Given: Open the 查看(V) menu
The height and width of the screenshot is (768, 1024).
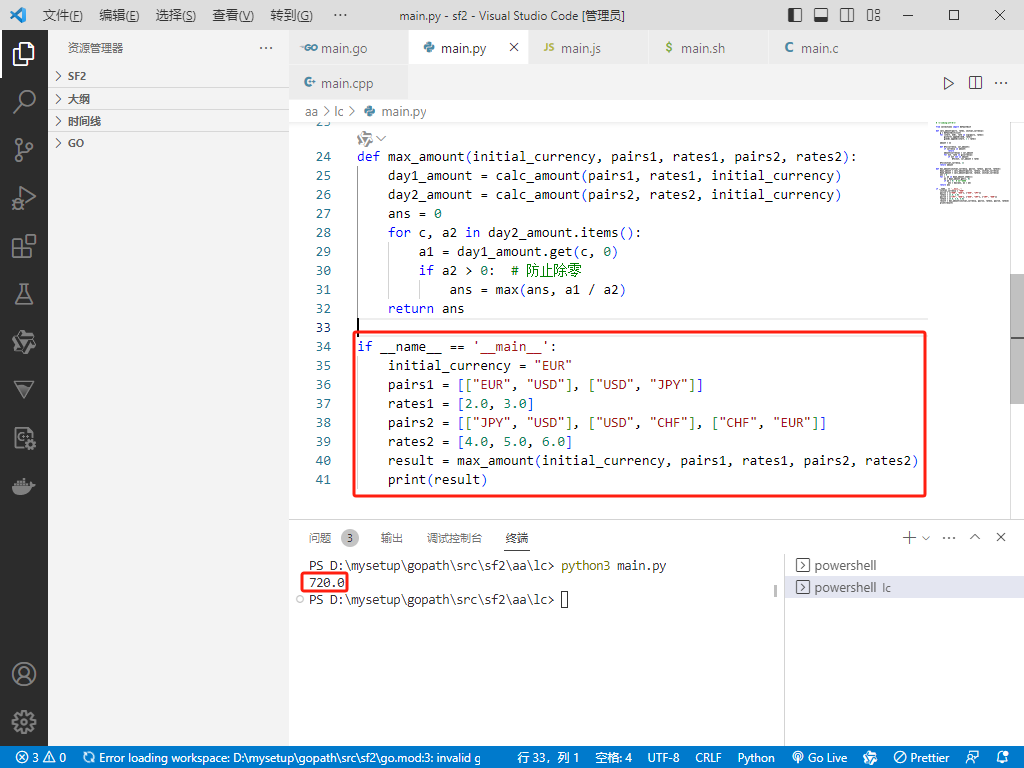Looking at the screenshot, I should click(232, 15).
